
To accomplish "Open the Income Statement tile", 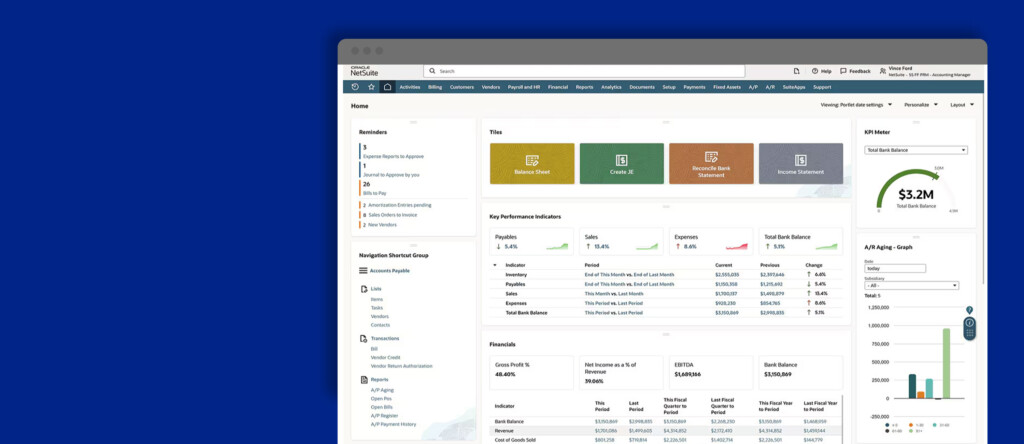I will [801, 163].
